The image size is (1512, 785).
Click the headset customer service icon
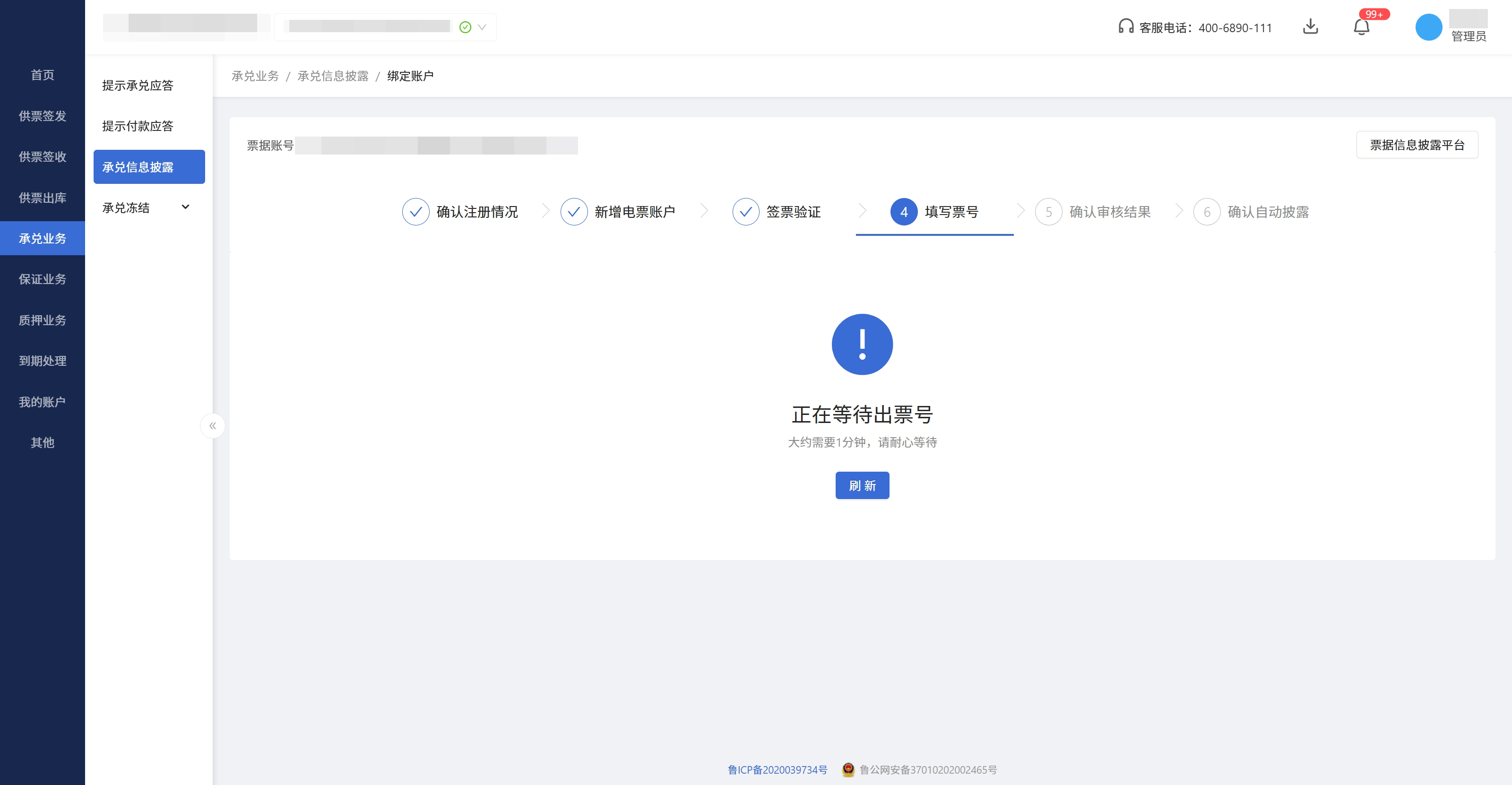1125,27
